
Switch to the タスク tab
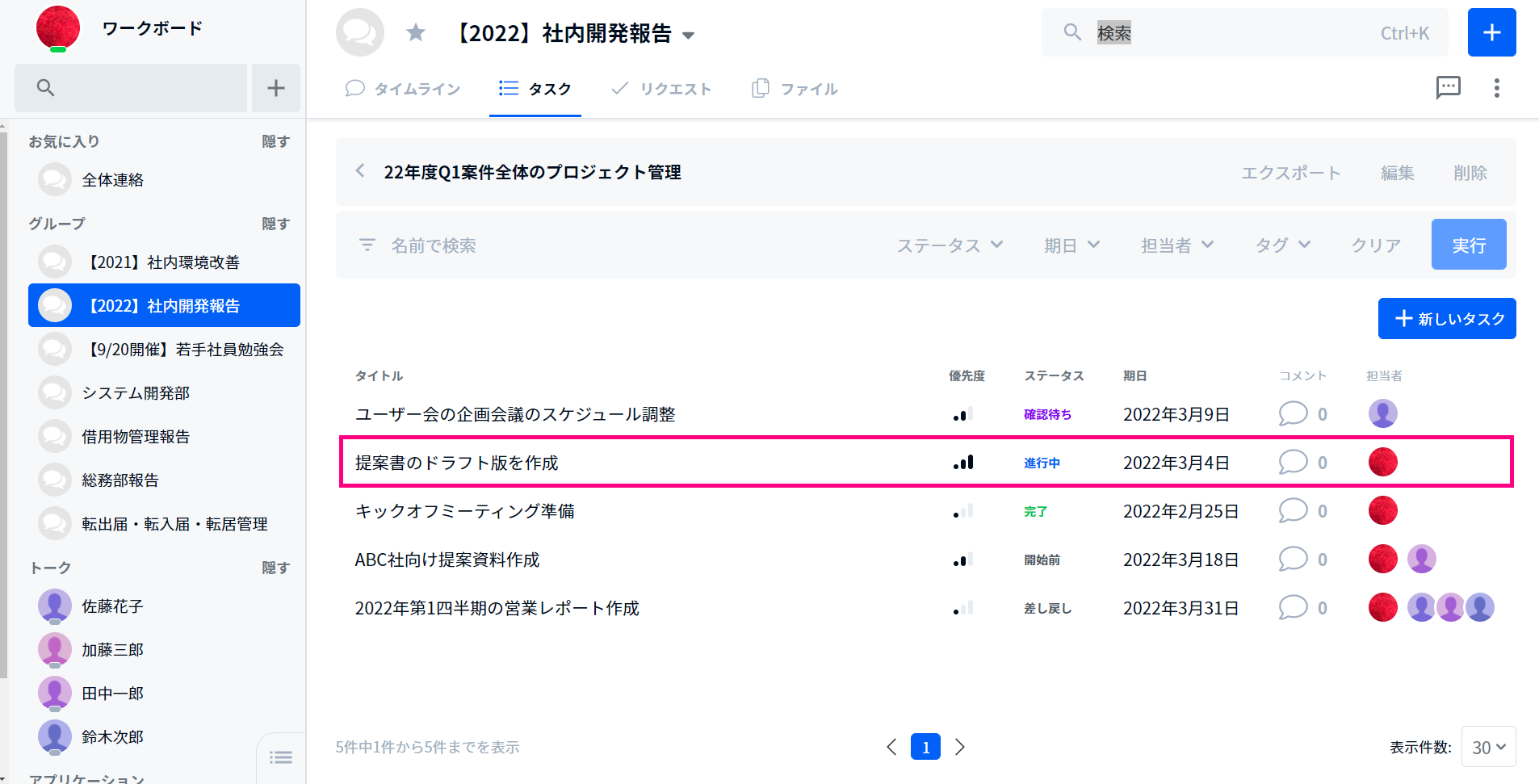point(535,88)
